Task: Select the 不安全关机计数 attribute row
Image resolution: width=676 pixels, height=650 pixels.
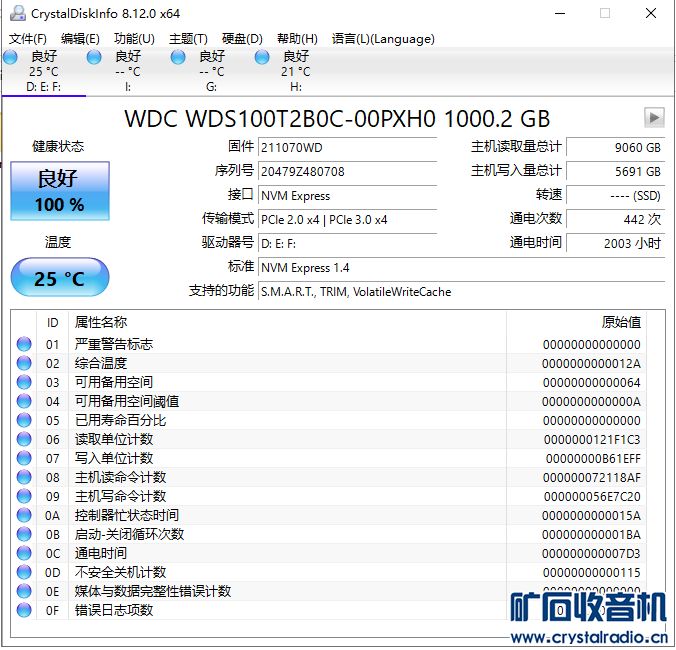Action: pos(329,572)
